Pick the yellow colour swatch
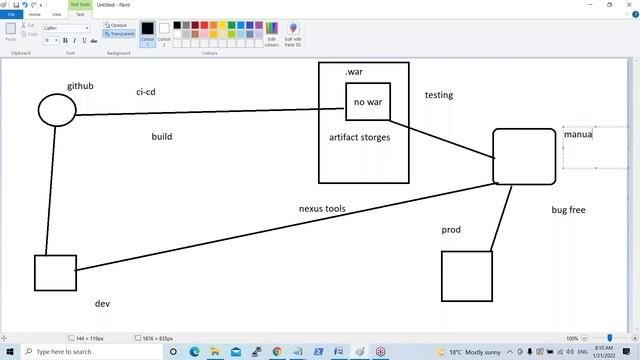Image resolution: width=640 pixels, height=360 pixels. [x=222, y=25]
